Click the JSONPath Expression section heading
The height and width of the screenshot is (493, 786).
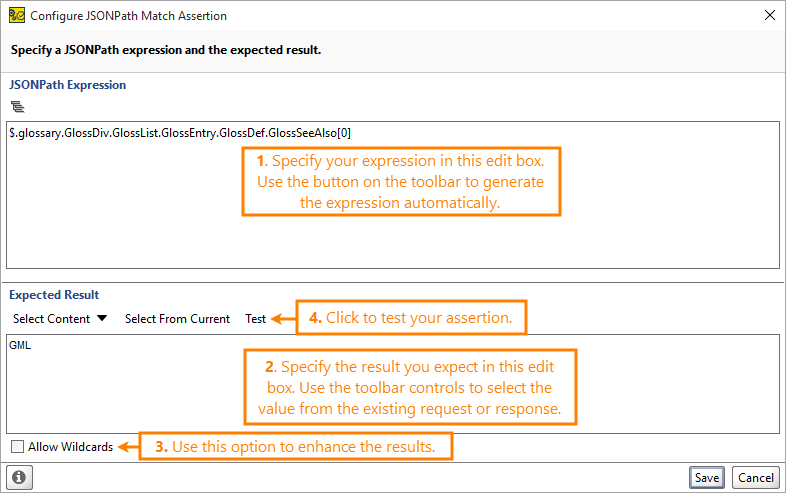point(68,85)
